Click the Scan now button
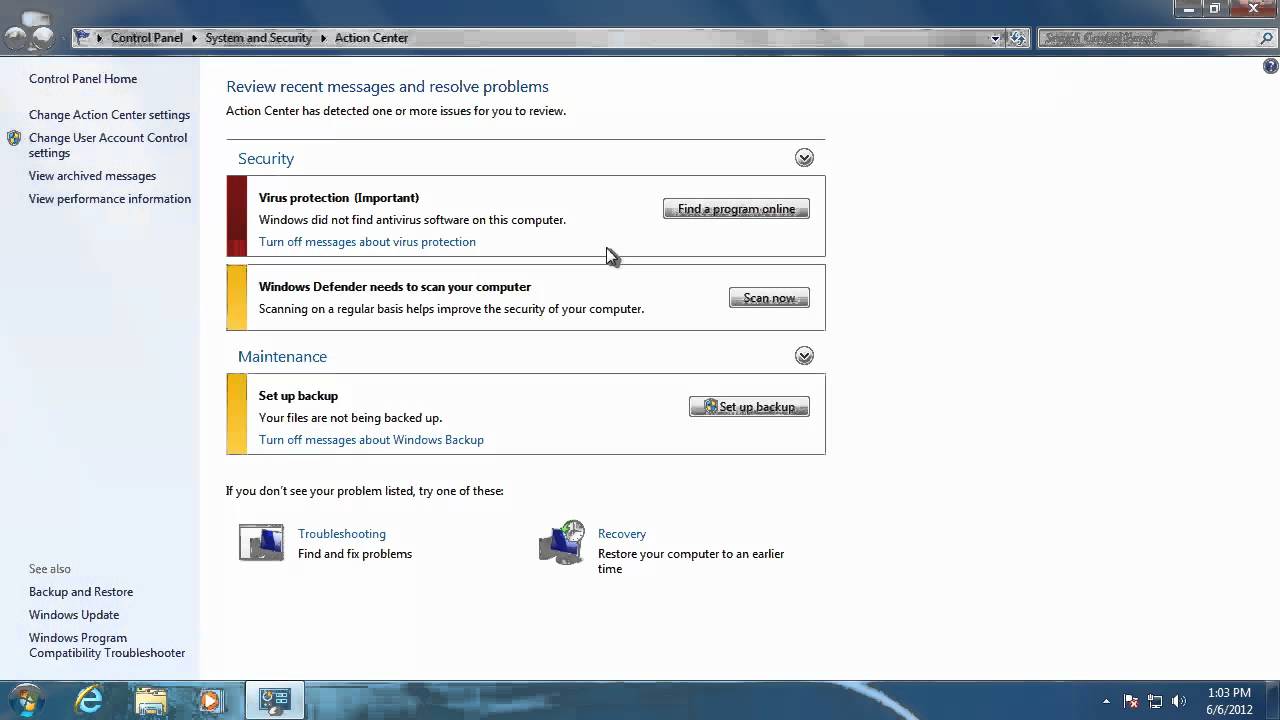Viewport: 1280px width, 720px height. tap(769, 298)
